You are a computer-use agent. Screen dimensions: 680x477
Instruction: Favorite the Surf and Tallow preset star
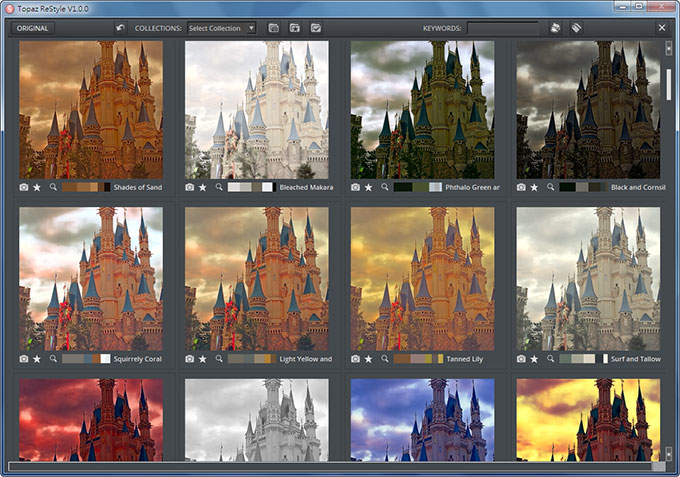(x=534, y=359)
